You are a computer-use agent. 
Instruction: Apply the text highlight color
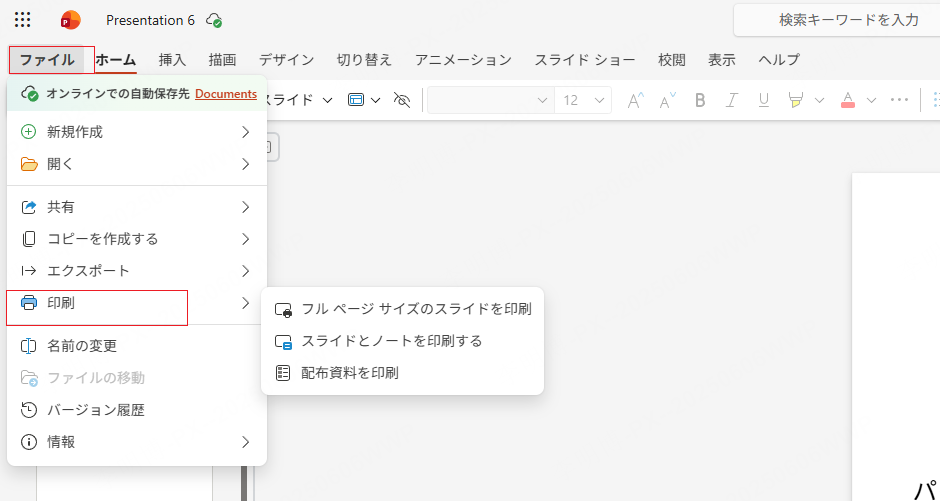(x=796, y=100)
